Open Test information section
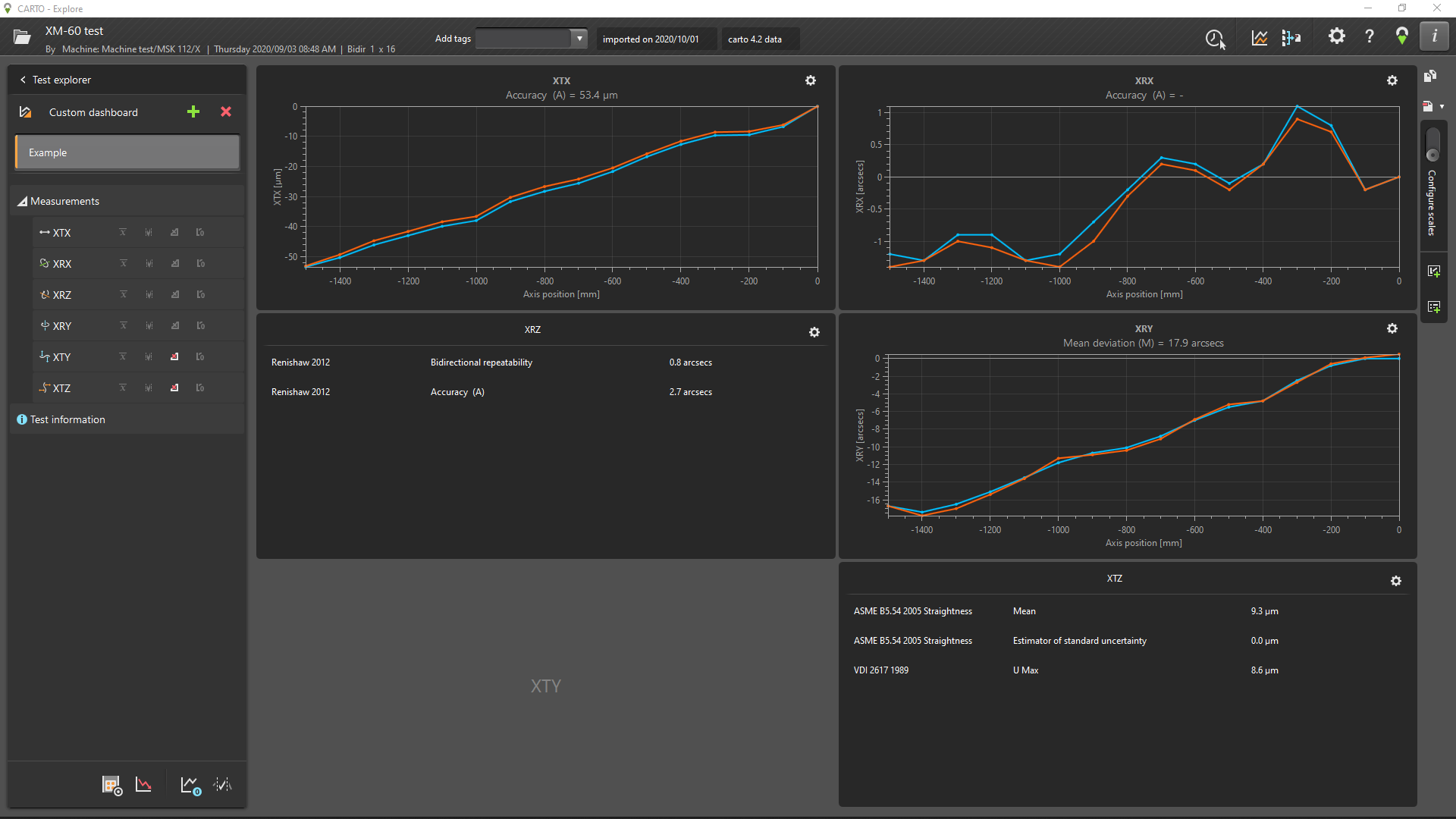The height and width of the screenshot is (819, 1456). coord(67,419)
